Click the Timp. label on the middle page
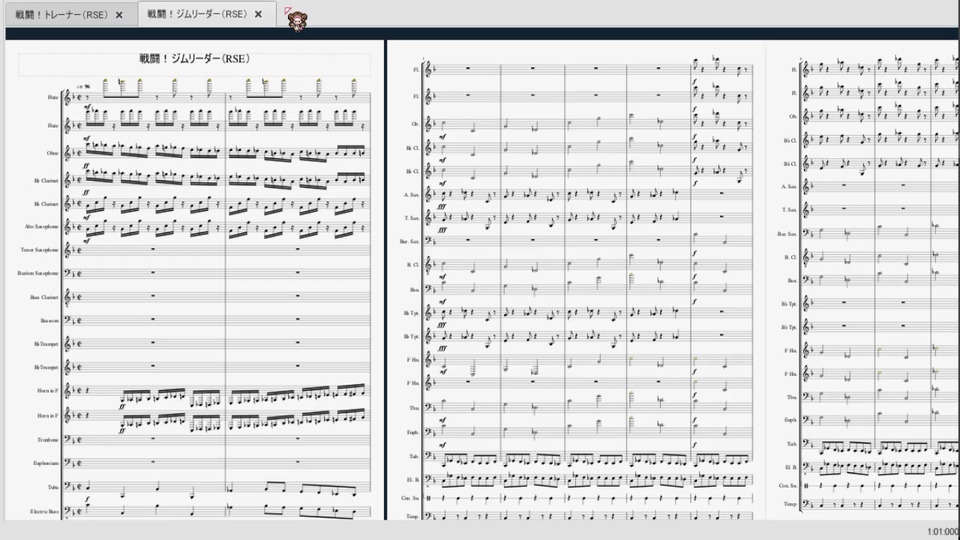 413,517
